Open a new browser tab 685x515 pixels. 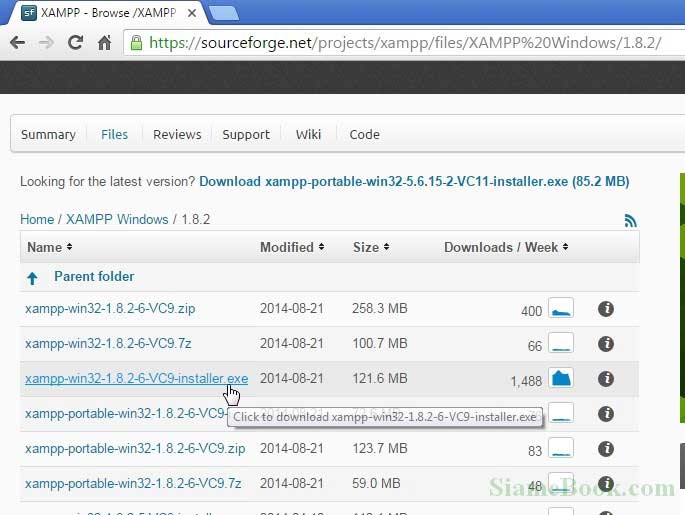tap(223, 13)
